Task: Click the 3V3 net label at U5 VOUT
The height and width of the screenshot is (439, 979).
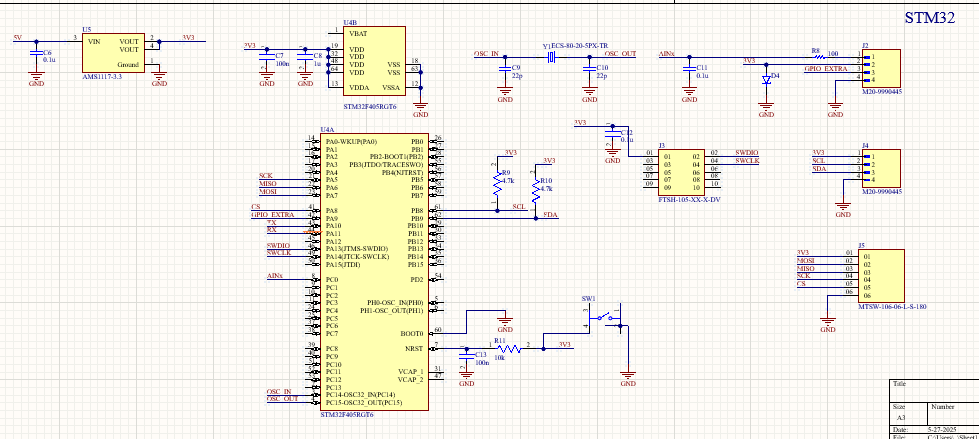Action: 188,37
